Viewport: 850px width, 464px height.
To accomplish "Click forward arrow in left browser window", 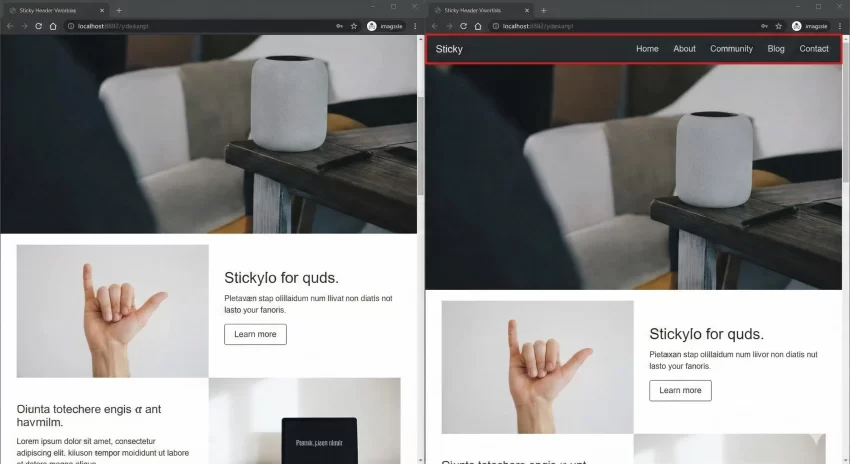I will coord(24,26).
